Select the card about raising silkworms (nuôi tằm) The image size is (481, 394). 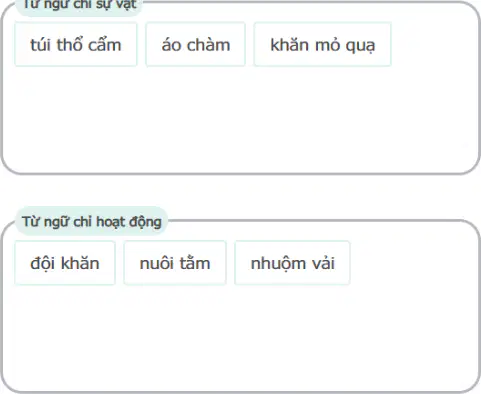[175, 263]
